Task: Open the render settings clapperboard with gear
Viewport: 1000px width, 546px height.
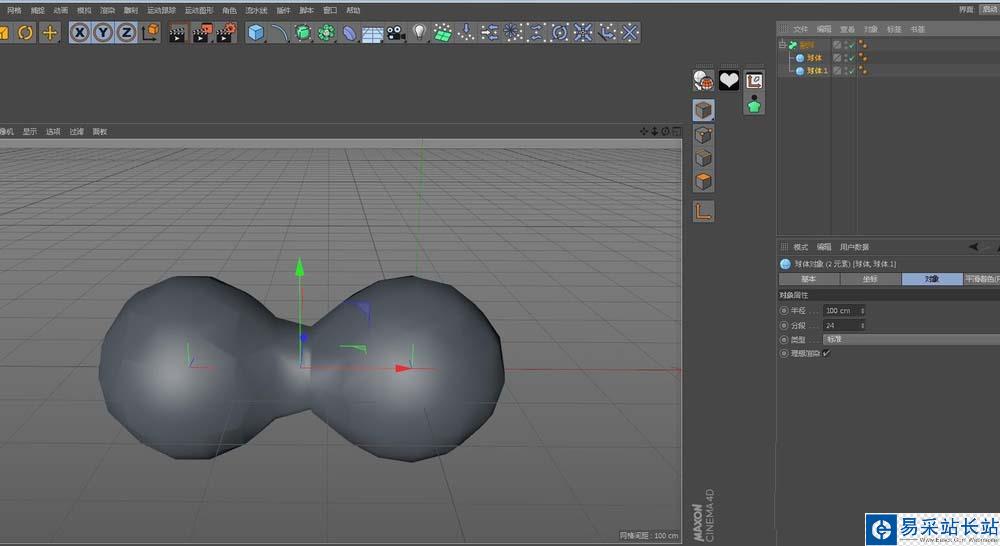Action: (225, 33)
